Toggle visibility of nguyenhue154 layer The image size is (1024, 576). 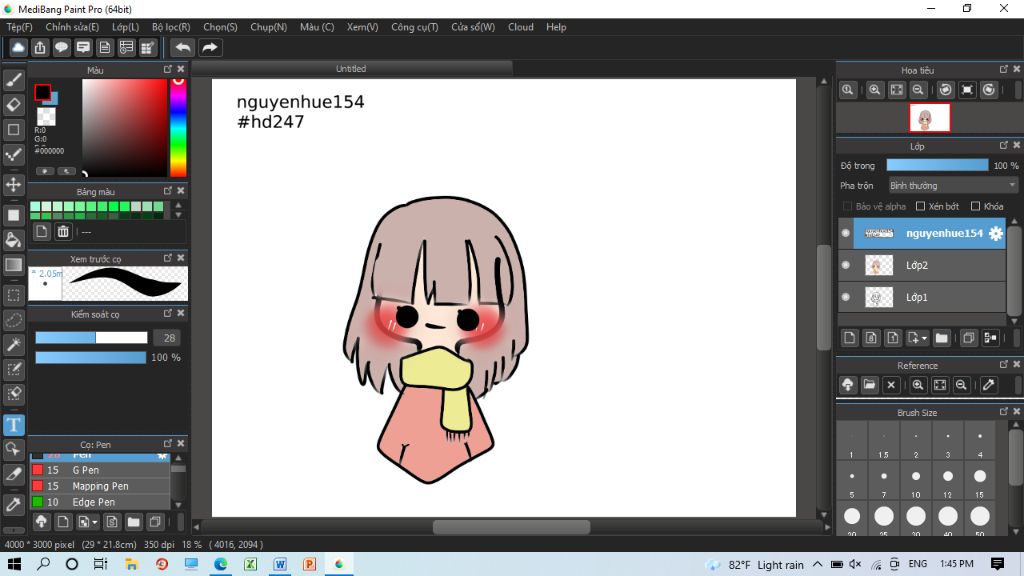tap(846, 233)
